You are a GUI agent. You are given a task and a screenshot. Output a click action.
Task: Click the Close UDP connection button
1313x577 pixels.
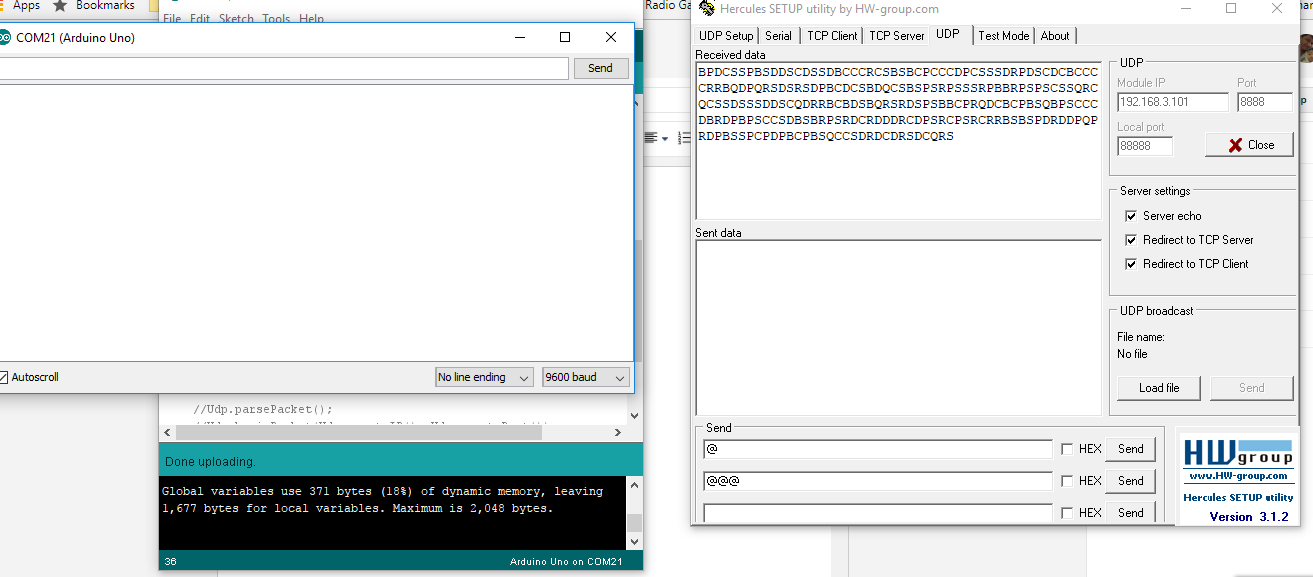pyautogui.click(x=1249, y=145)
